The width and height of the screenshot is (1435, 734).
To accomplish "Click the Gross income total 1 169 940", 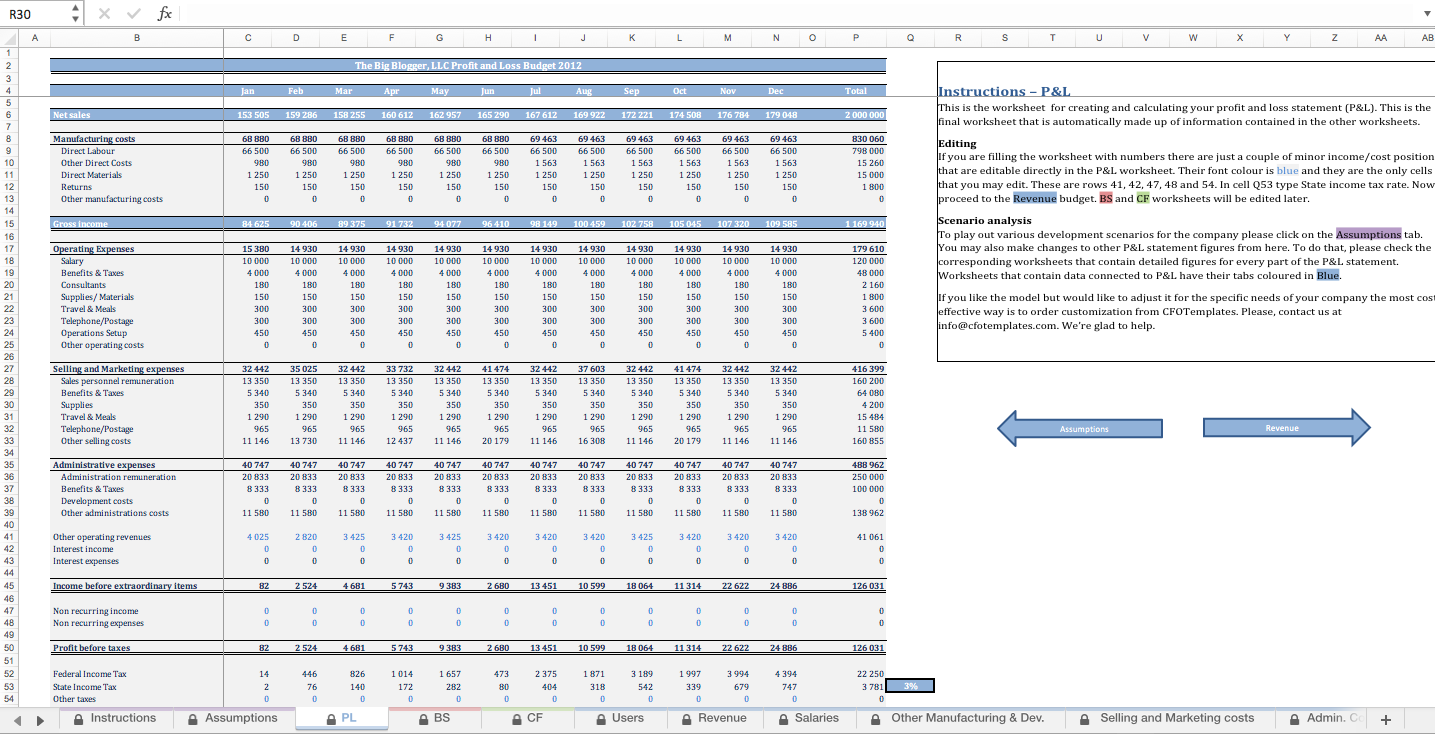I will coord(862,224).
